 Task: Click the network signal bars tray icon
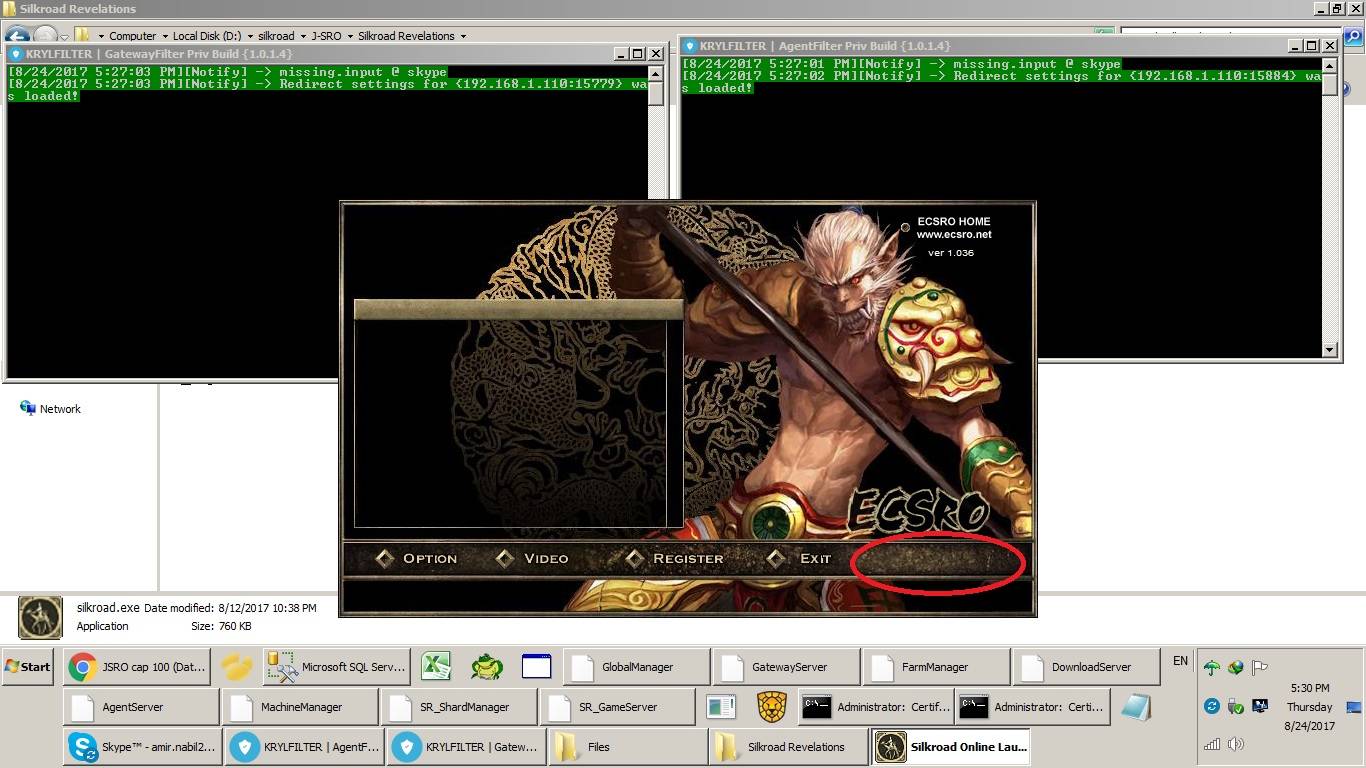coord(1212,744)
